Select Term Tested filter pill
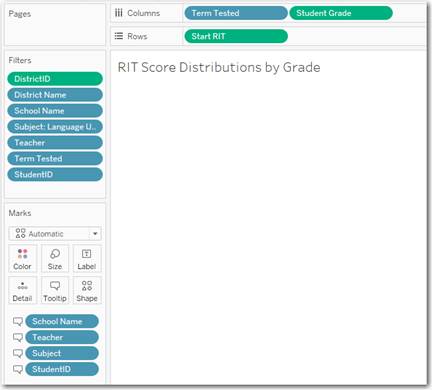The image size is (432, 390). pos(55,158)
